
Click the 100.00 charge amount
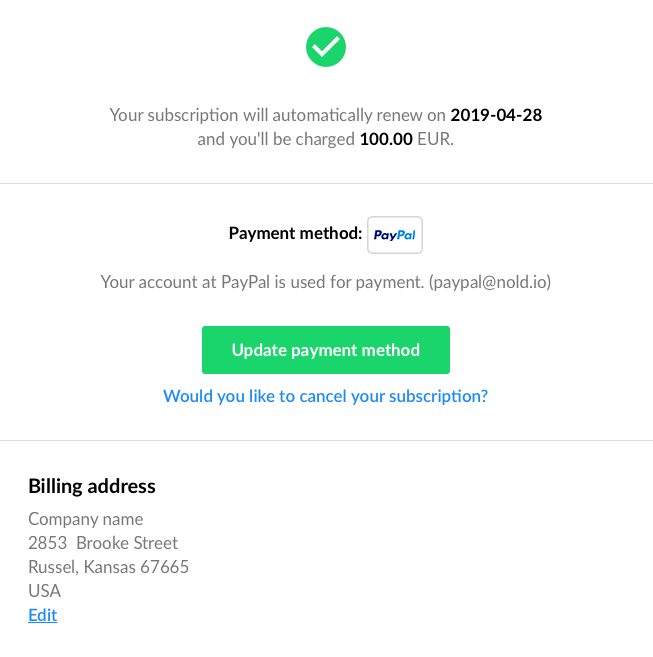[x=386, y=139]
